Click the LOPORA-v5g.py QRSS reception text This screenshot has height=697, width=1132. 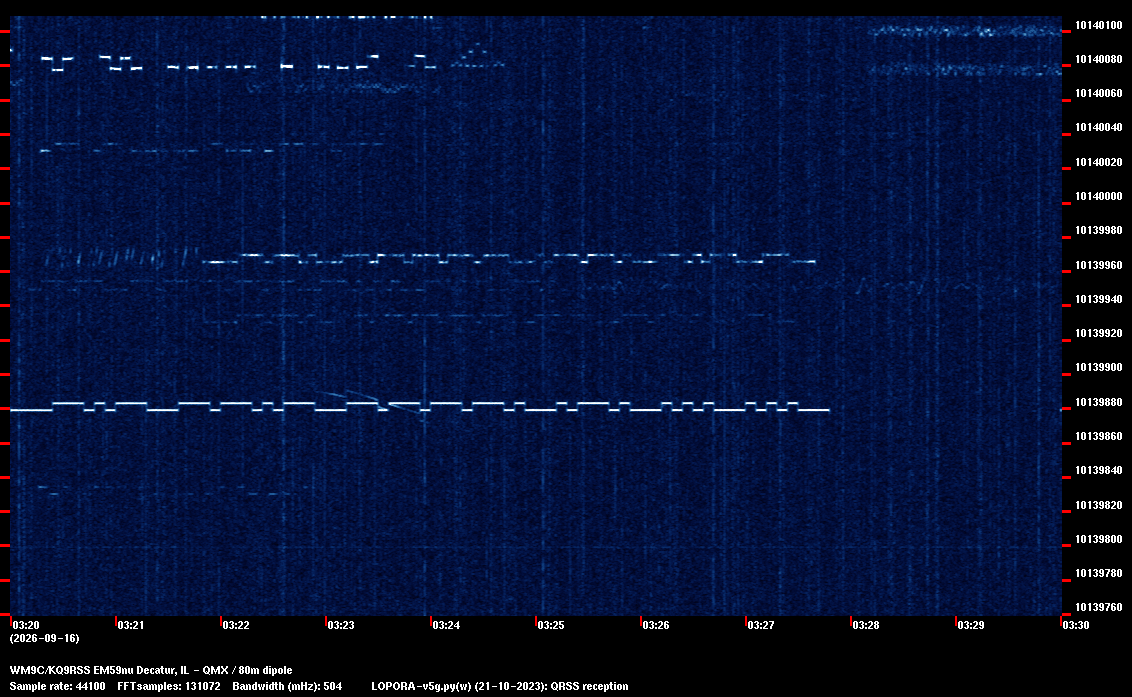[500, 686]
